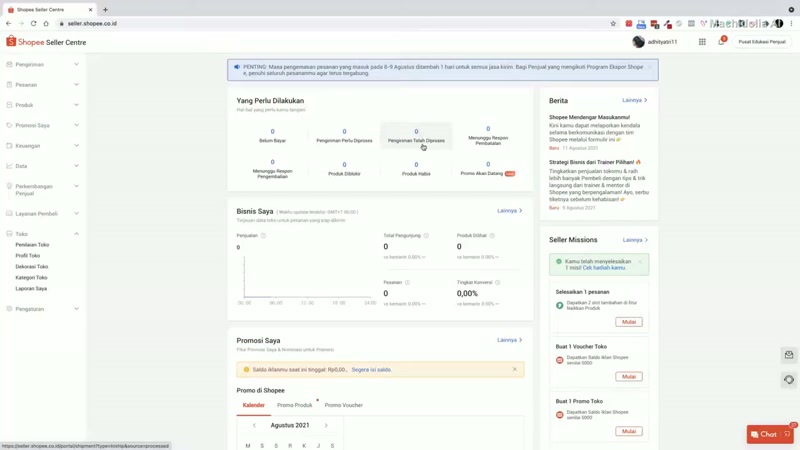The width and height of the screenshot is (800, 450).
Task: Open Belum Bayar to-do item
Action: (x=272, y=135)
